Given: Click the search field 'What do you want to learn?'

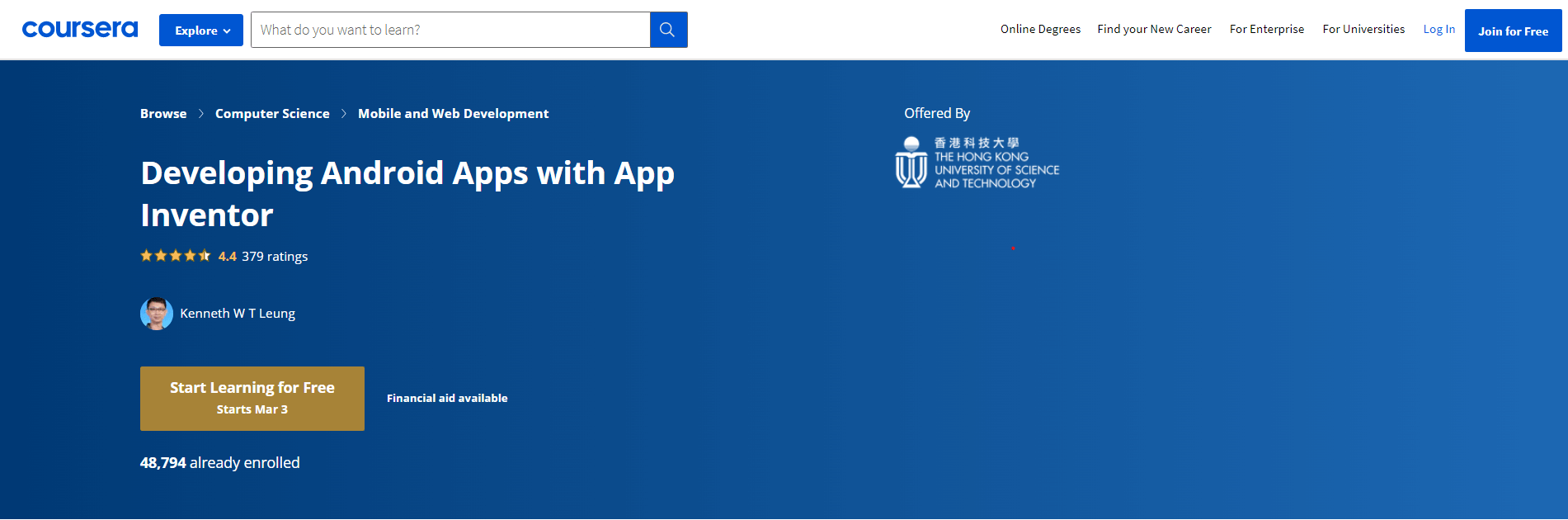Looking at the screenshot, I should (450, 30).
